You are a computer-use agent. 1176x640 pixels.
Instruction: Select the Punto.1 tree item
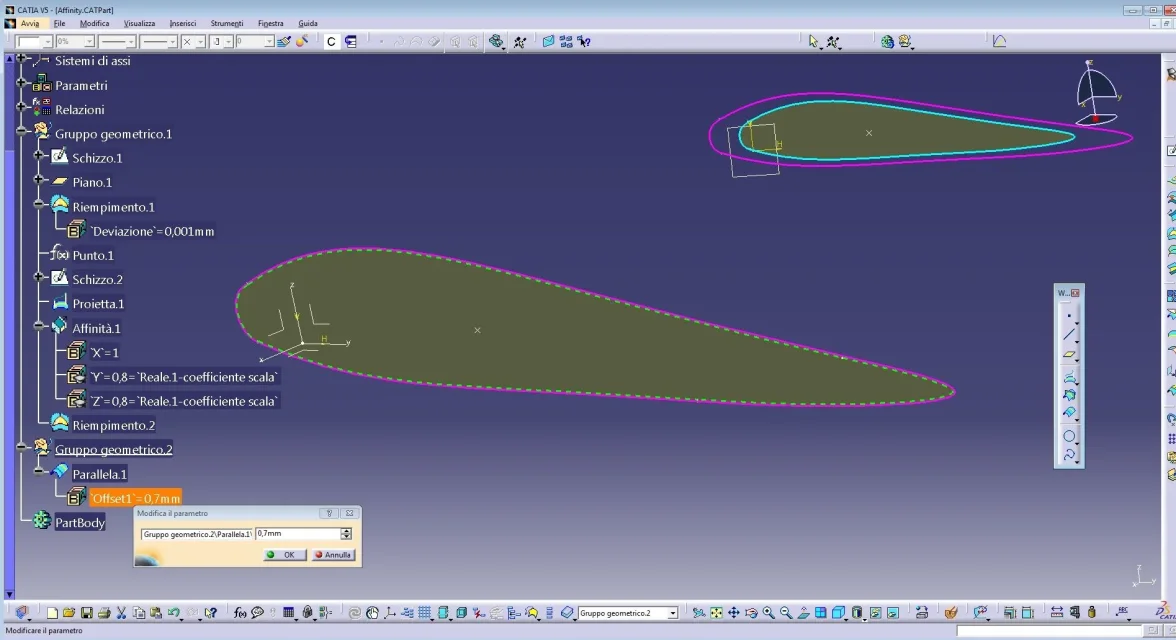coord(92,255)
